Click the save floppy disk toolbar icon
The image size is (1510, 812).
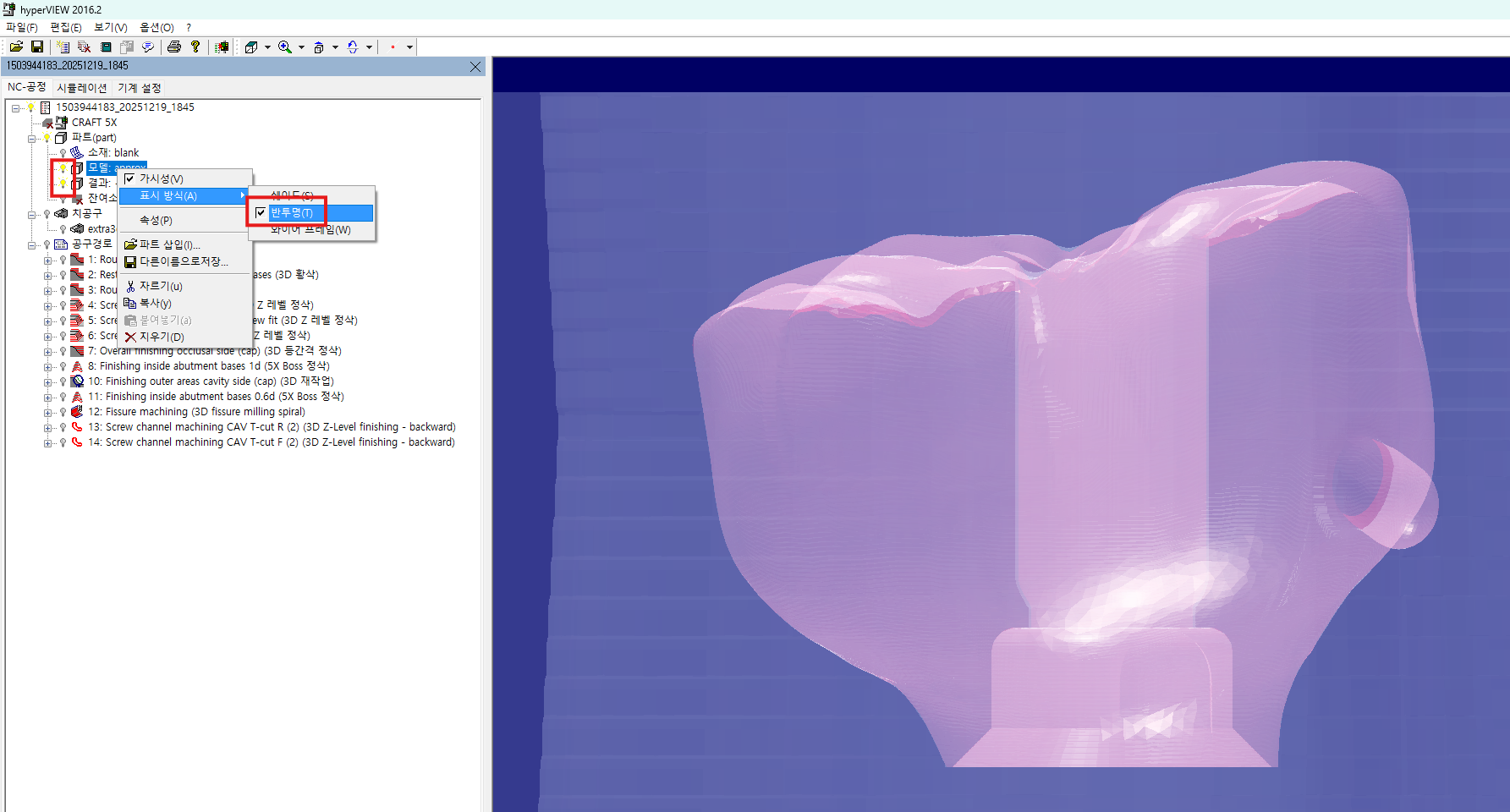tap(37, 47)
